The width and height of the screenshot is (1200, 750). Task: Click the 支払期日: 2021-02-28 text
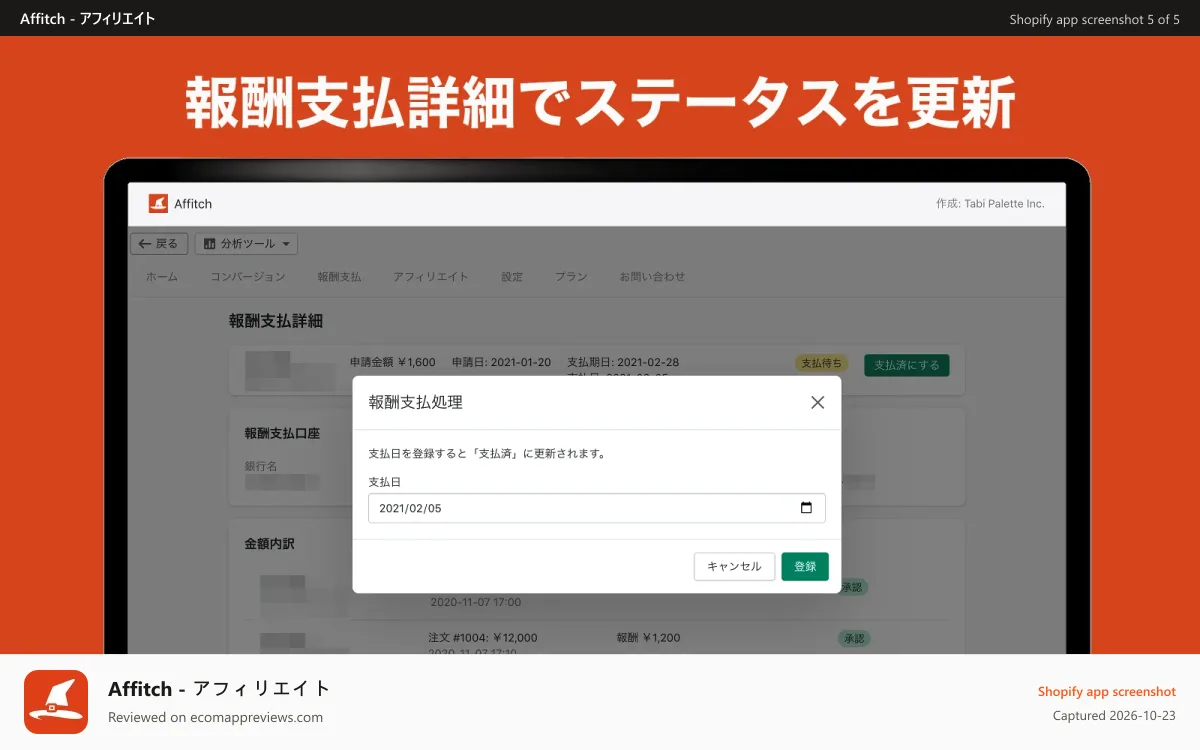622,362
